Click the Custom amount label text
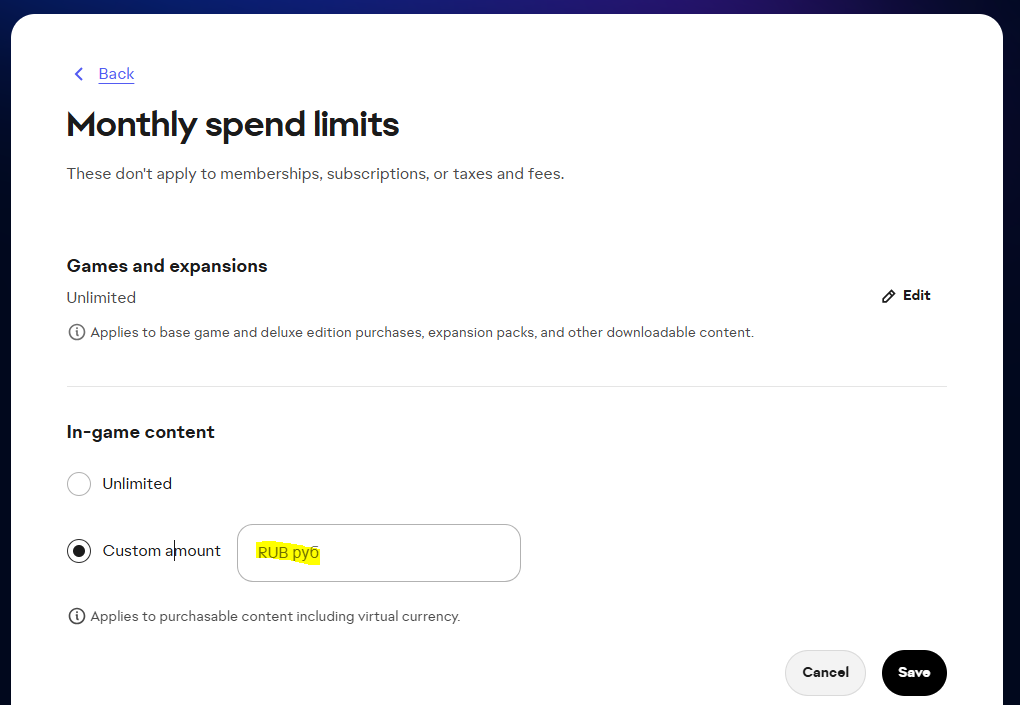Image resolution: width=1020 pixels, height=705 pixels. (x=161, y=551)
